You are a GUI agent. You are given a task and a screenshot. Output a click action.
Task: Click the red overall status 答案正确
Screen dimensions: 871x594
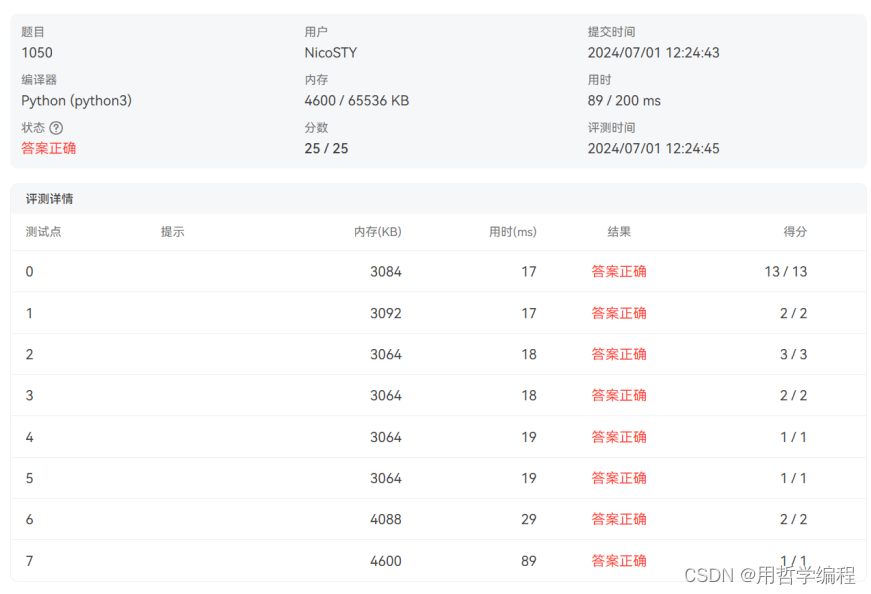tap(48, 148)
